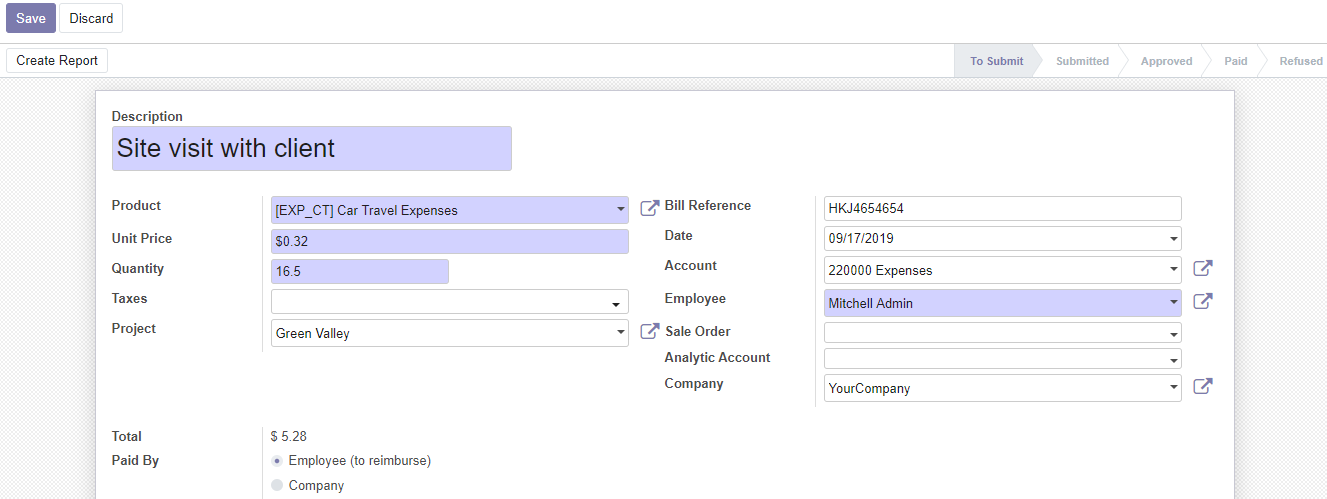1327x499 pixels.
Task: Expand the Taxes dropdown
Action: tap(615, 304)
